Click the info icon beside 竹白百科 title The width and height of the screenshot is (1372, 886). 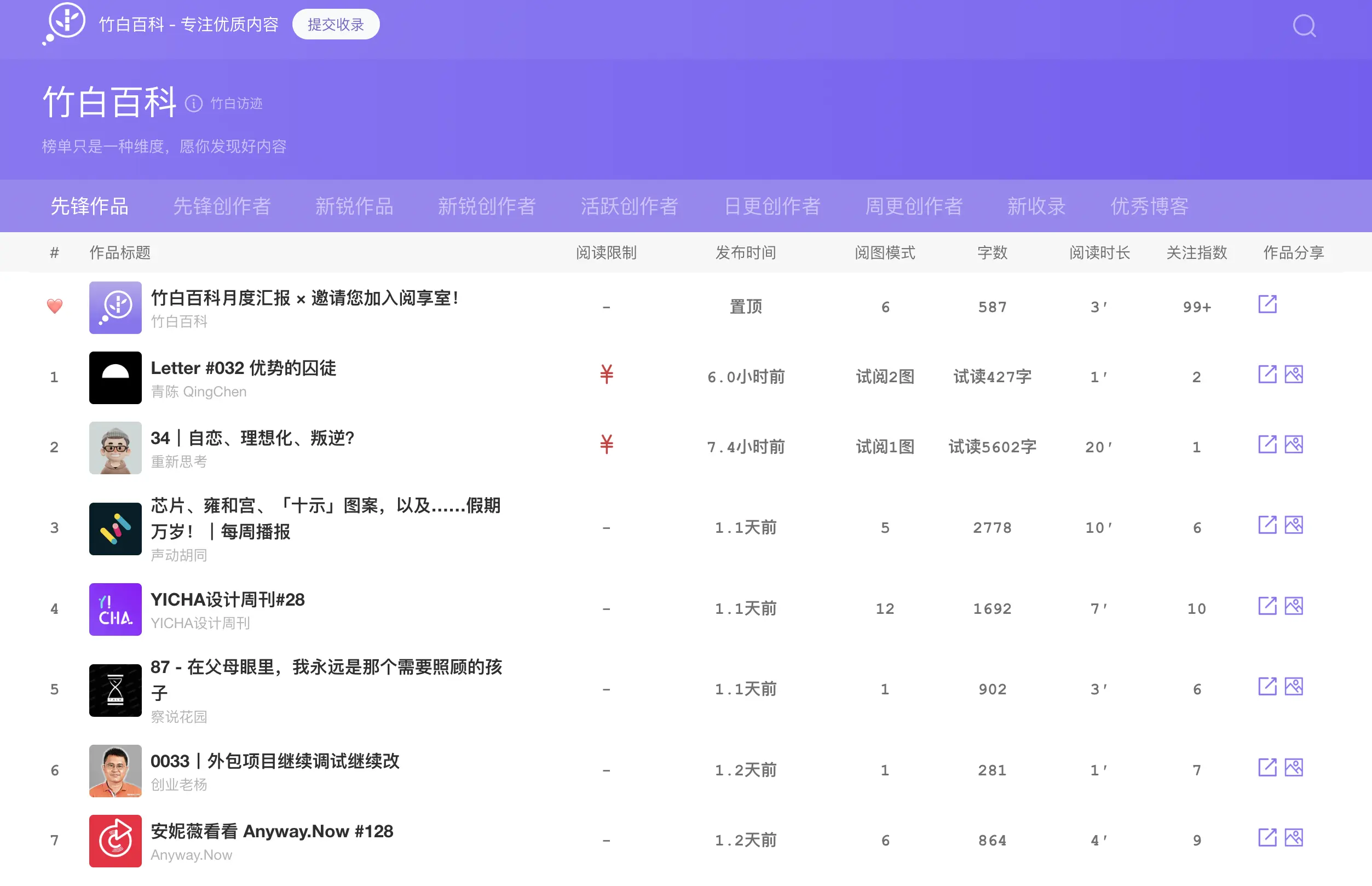[194, 103]
